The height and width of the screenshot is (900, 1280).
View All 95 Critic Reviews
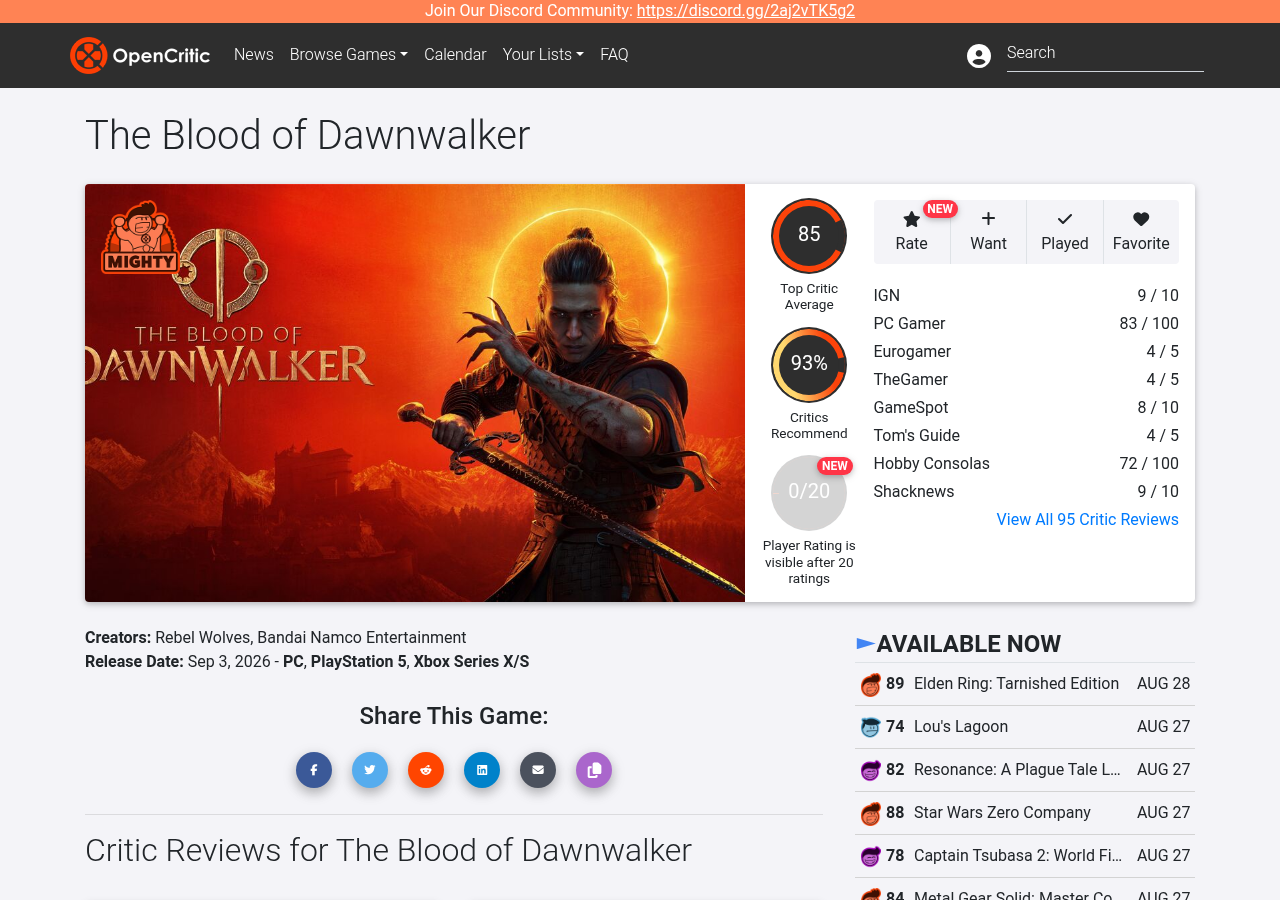[x=1088, y=520]
